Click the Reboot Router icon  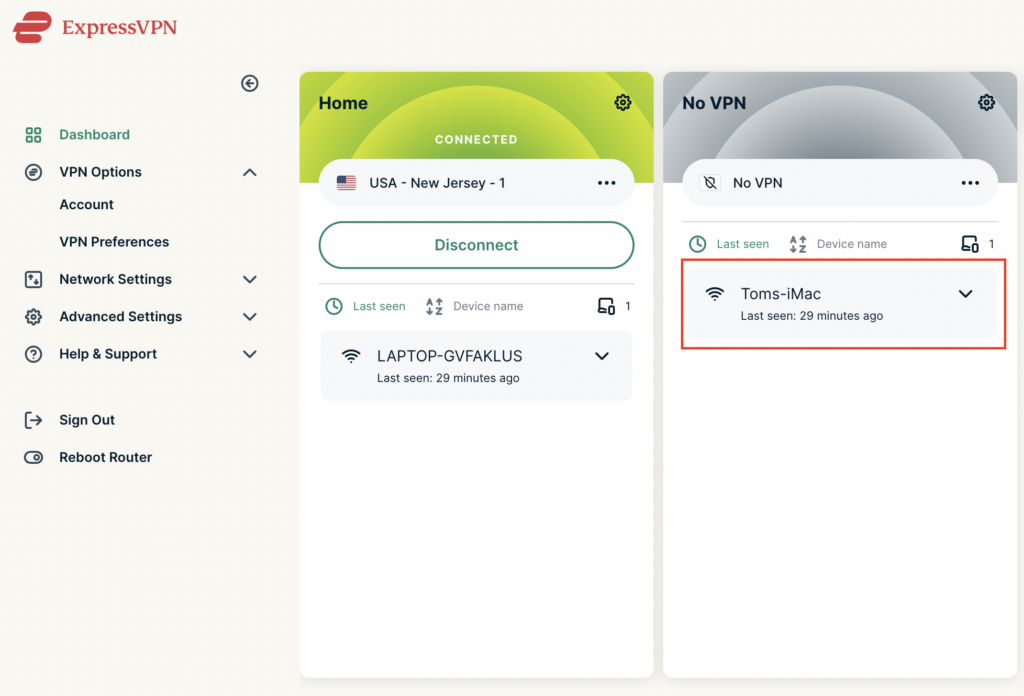33,457
